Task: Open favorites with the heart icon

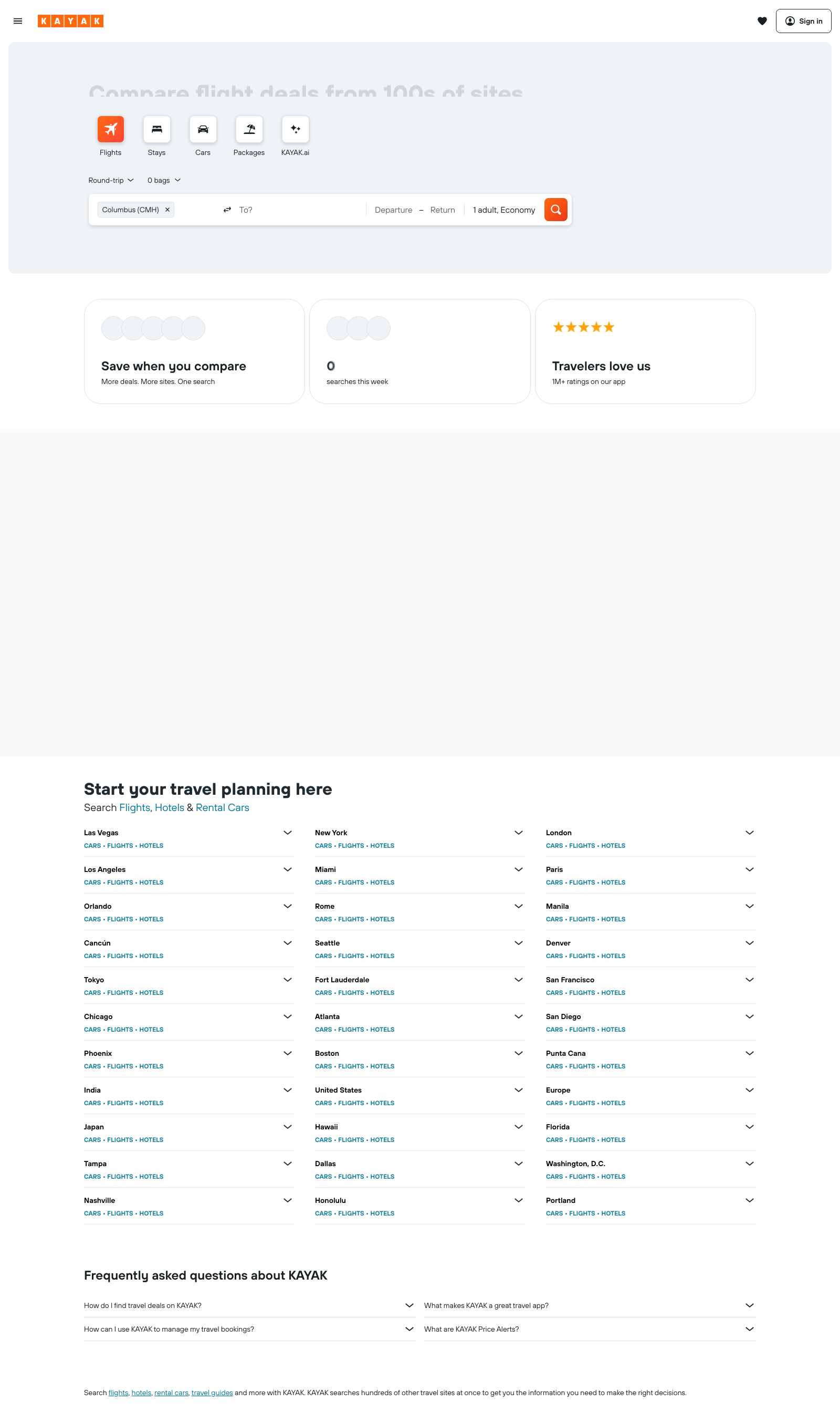Action: pos(763,21)
